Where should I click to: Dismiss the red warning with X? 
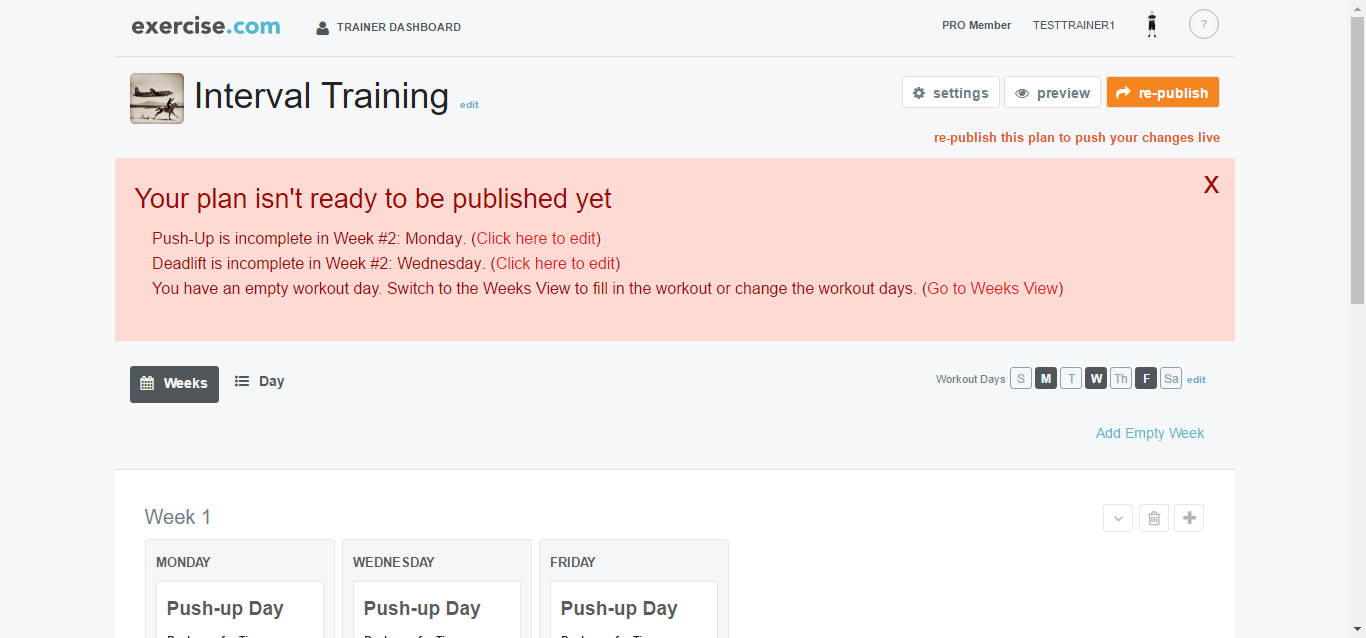click(x=1211, y=185)
